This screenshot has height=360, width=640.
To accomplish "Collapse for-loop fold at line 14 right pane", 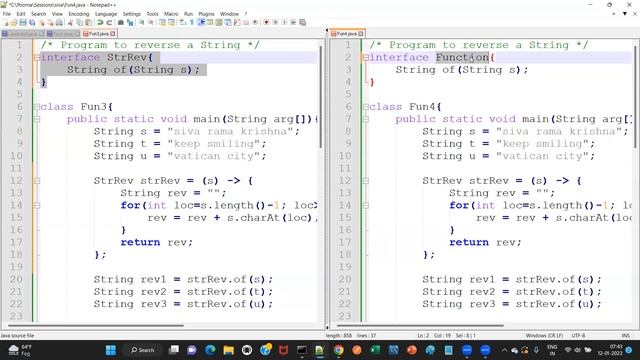I will click(x=366, y=205).
